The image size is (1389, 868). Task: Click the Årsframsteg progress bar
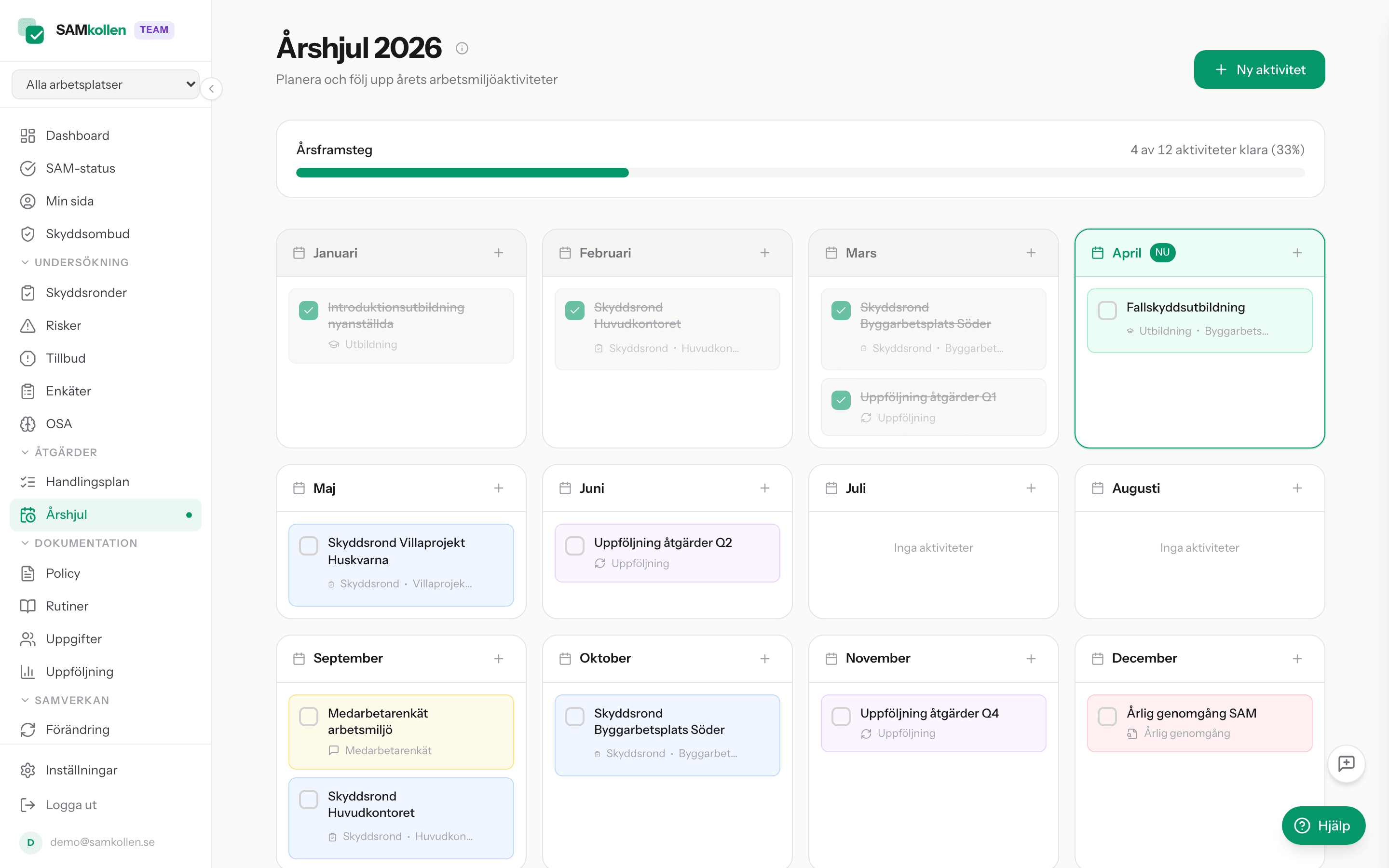pyautogui.click(x=800, y=173)
